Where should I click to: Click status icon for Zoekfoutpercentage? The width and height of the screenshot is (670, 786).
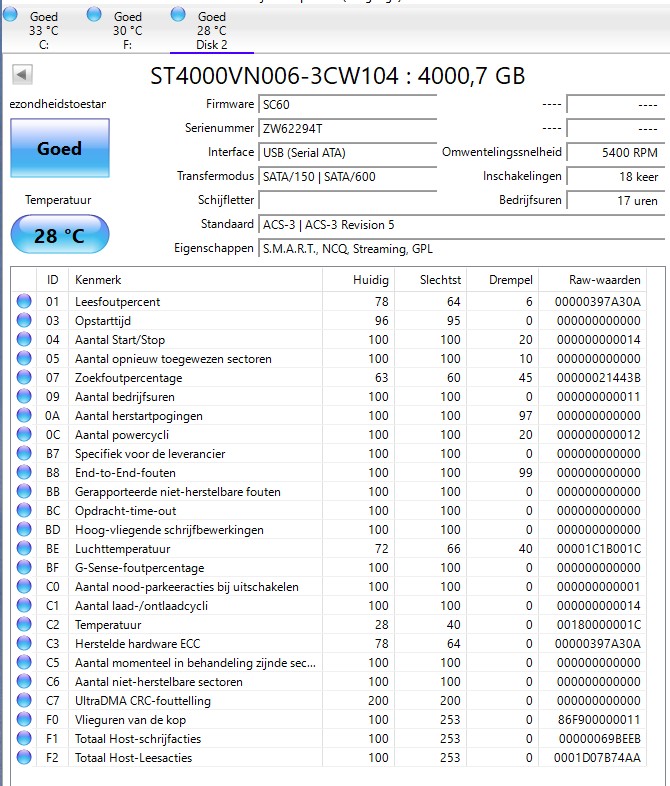point(24,377)
